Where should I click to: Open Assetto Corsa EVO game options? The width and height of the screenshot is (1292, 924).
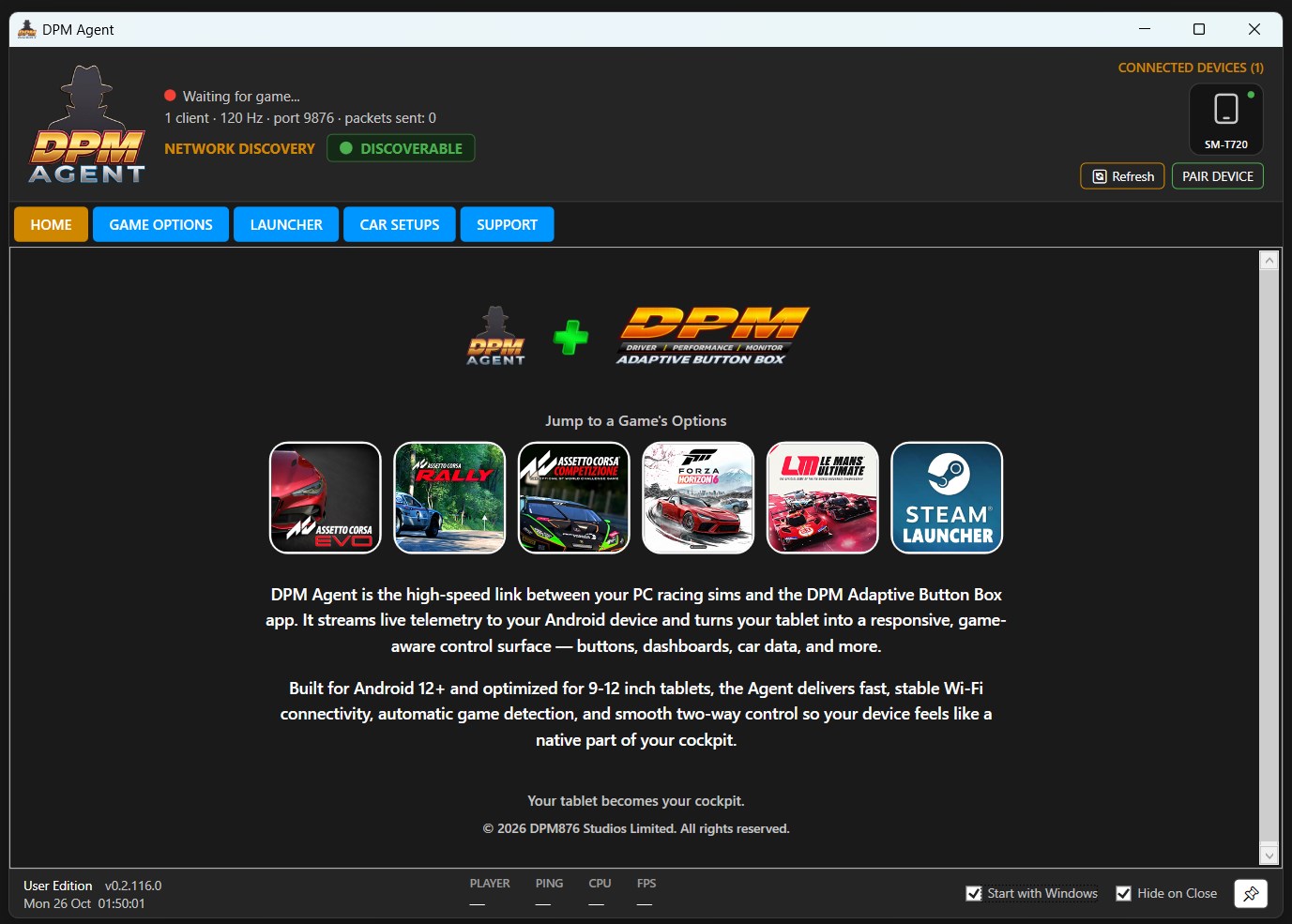click(326, 498)
